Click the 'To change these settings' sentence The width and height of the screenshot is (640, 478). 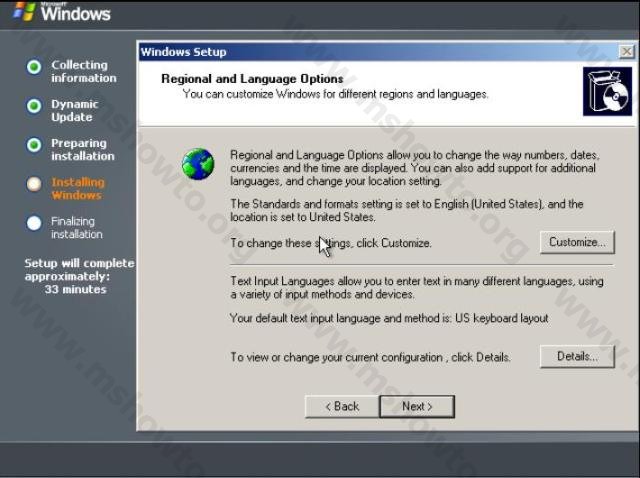(x=331, y=243)
